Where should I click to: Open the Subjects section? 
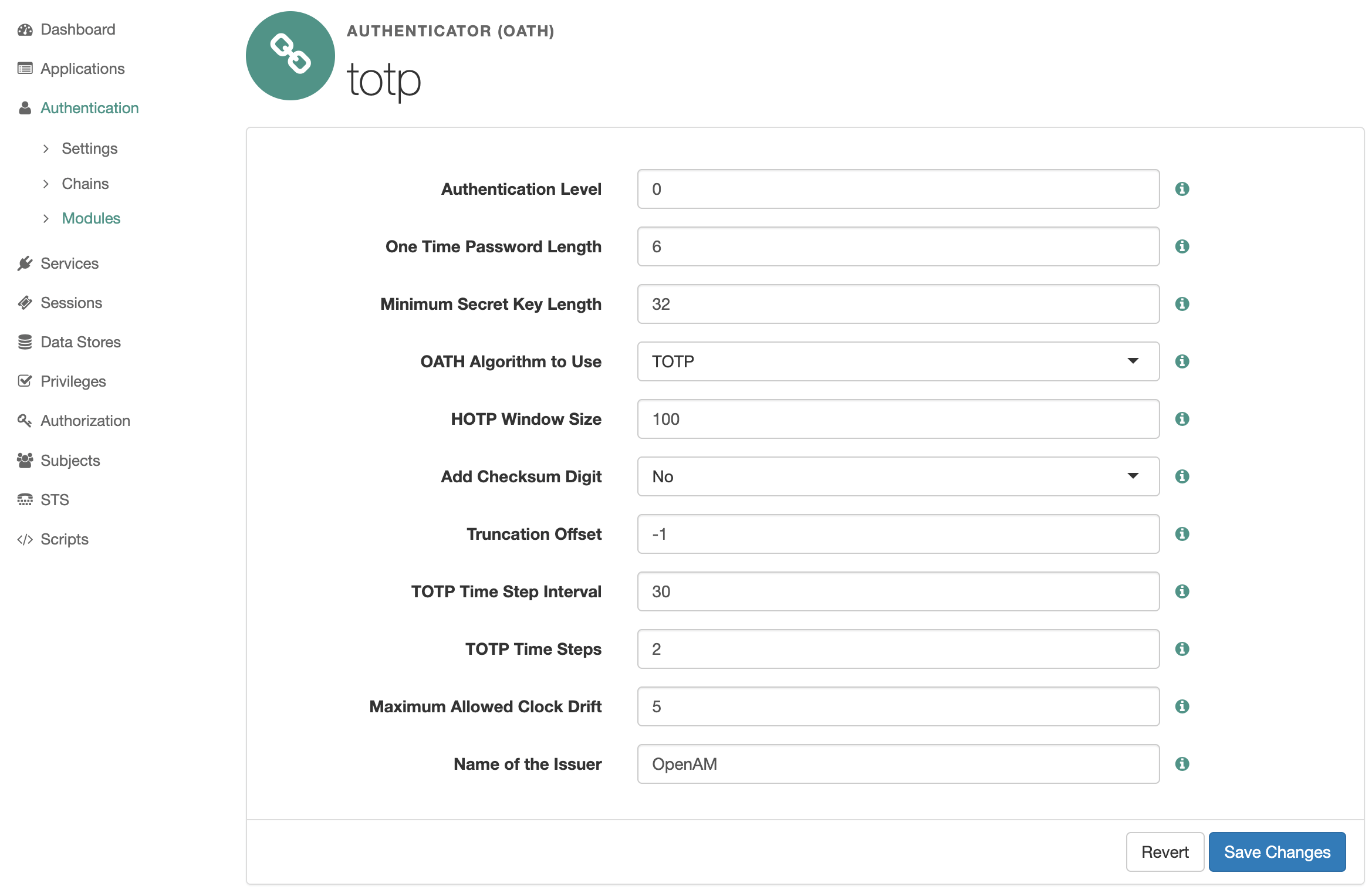coord(70,461)
